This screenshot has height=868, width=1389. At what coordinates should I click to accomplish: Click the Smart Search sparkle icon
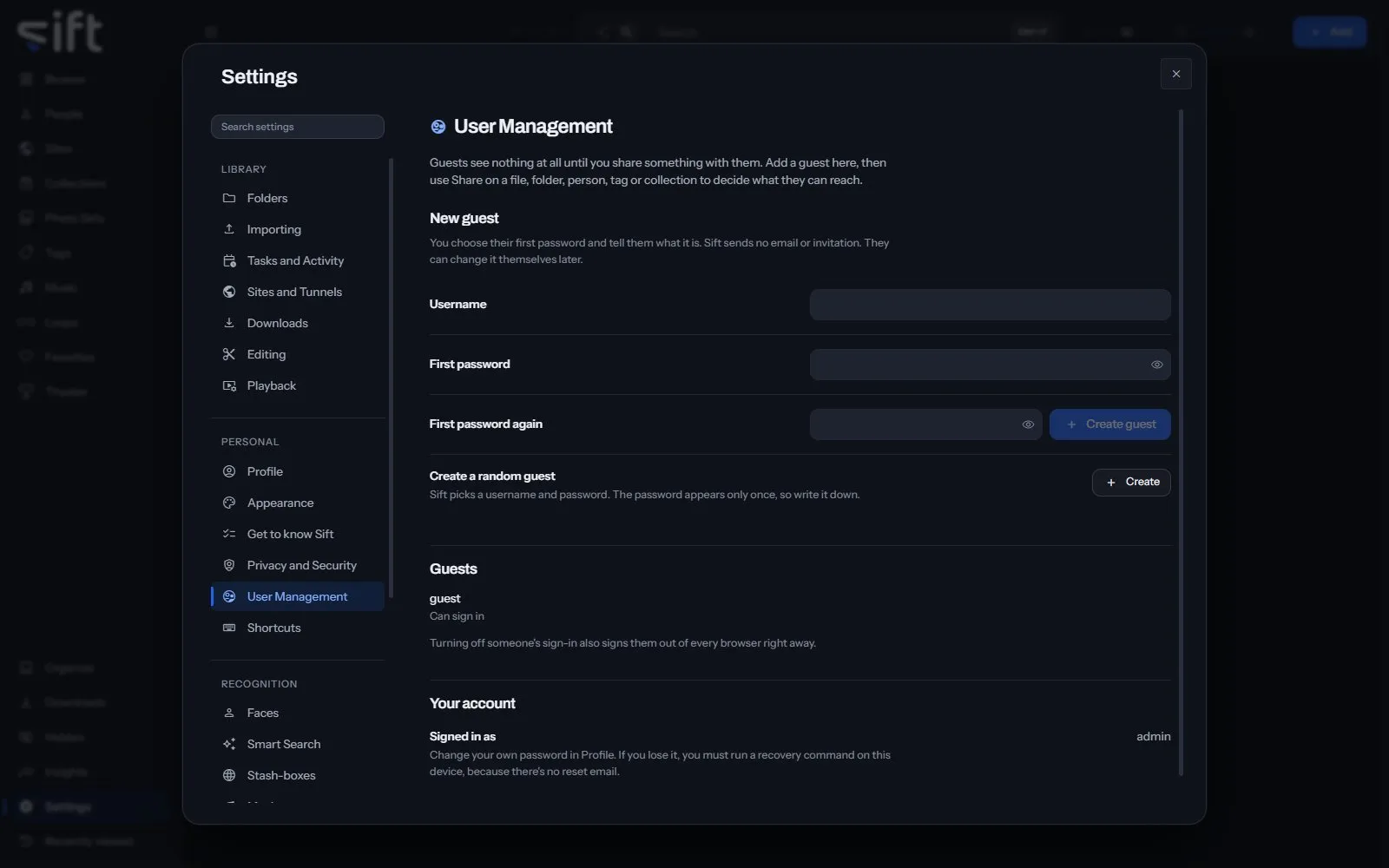[x=229, y=744]
